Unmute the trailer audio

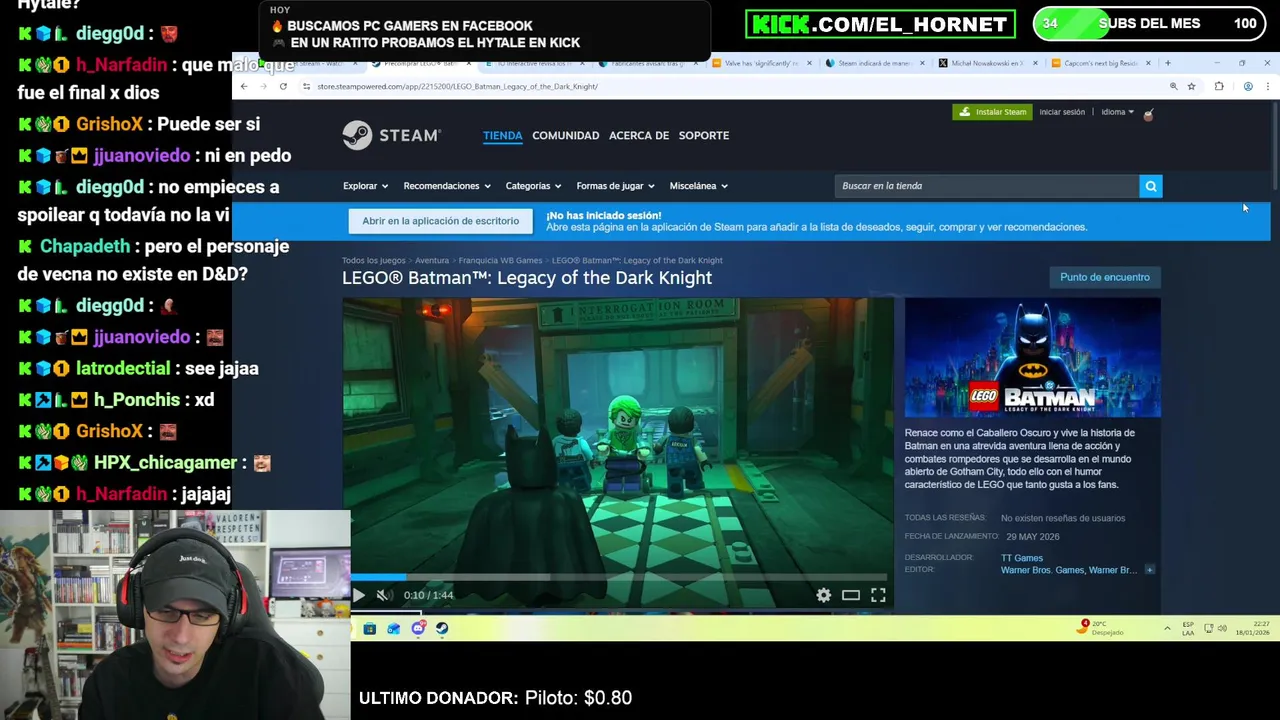383,595
